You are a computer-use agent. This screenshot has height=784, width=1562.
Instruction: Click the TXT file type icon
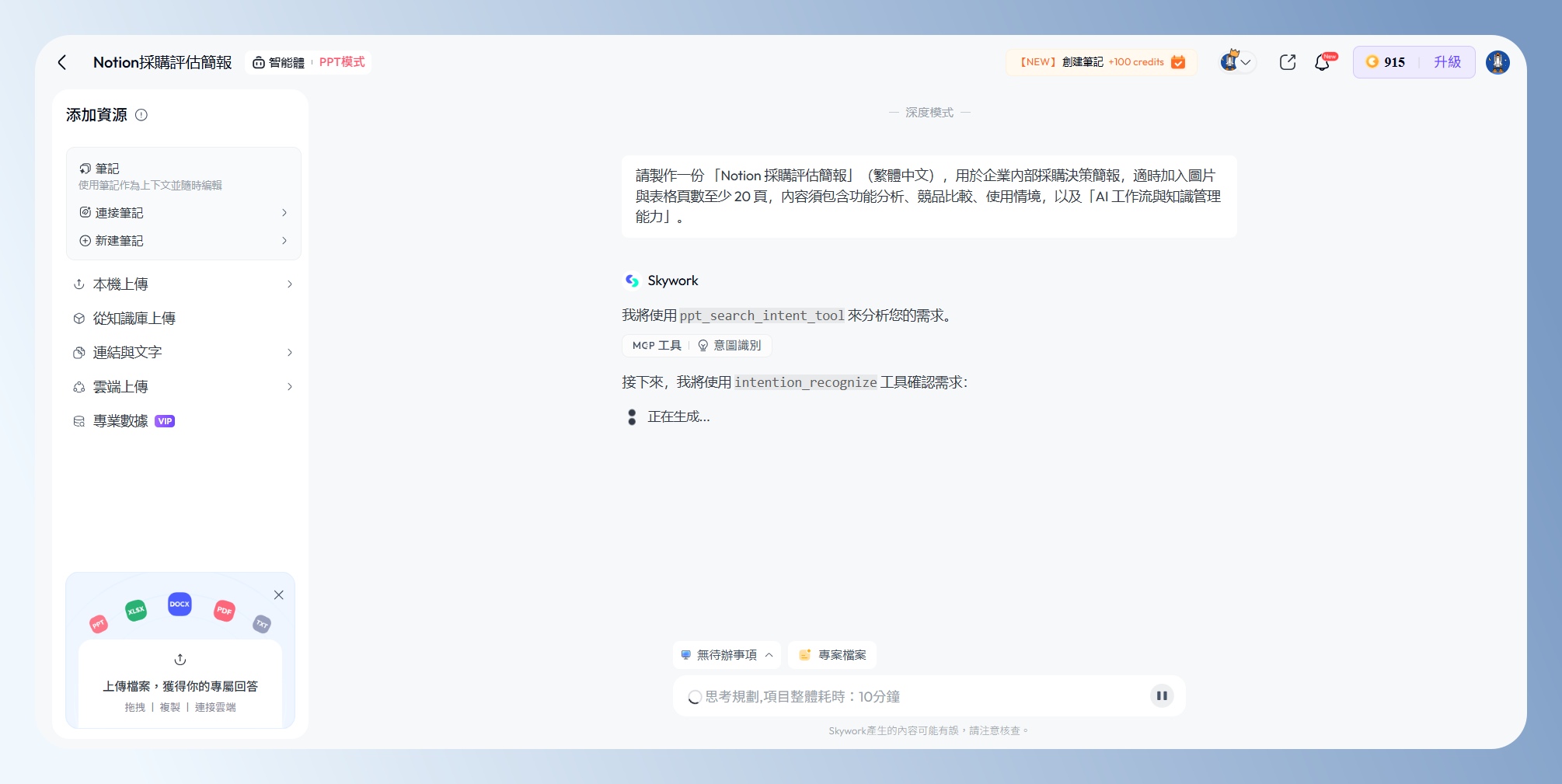point(262,624)
